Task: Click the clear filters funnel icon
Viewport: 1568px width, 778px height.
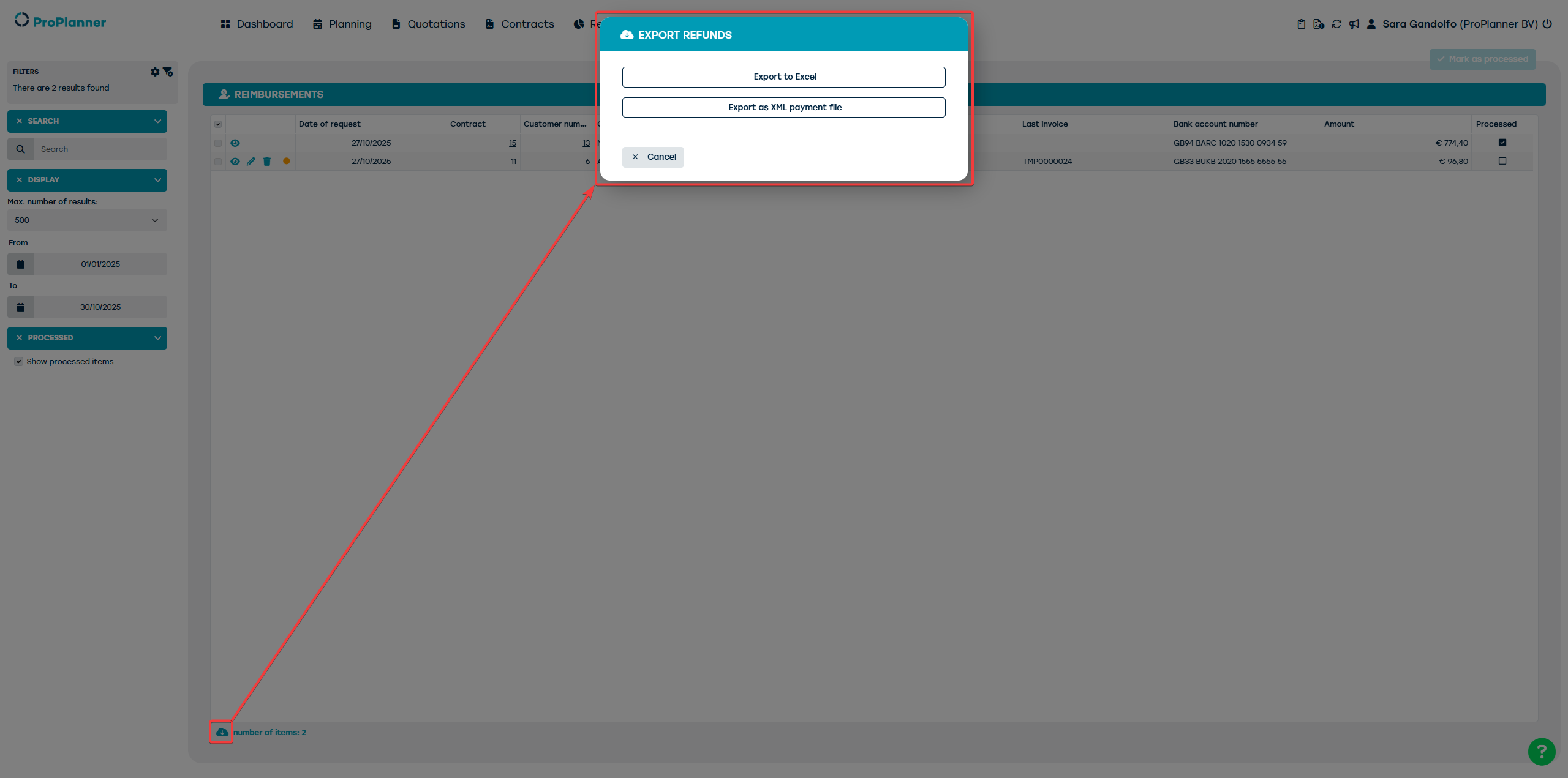Action: [168, 72]
